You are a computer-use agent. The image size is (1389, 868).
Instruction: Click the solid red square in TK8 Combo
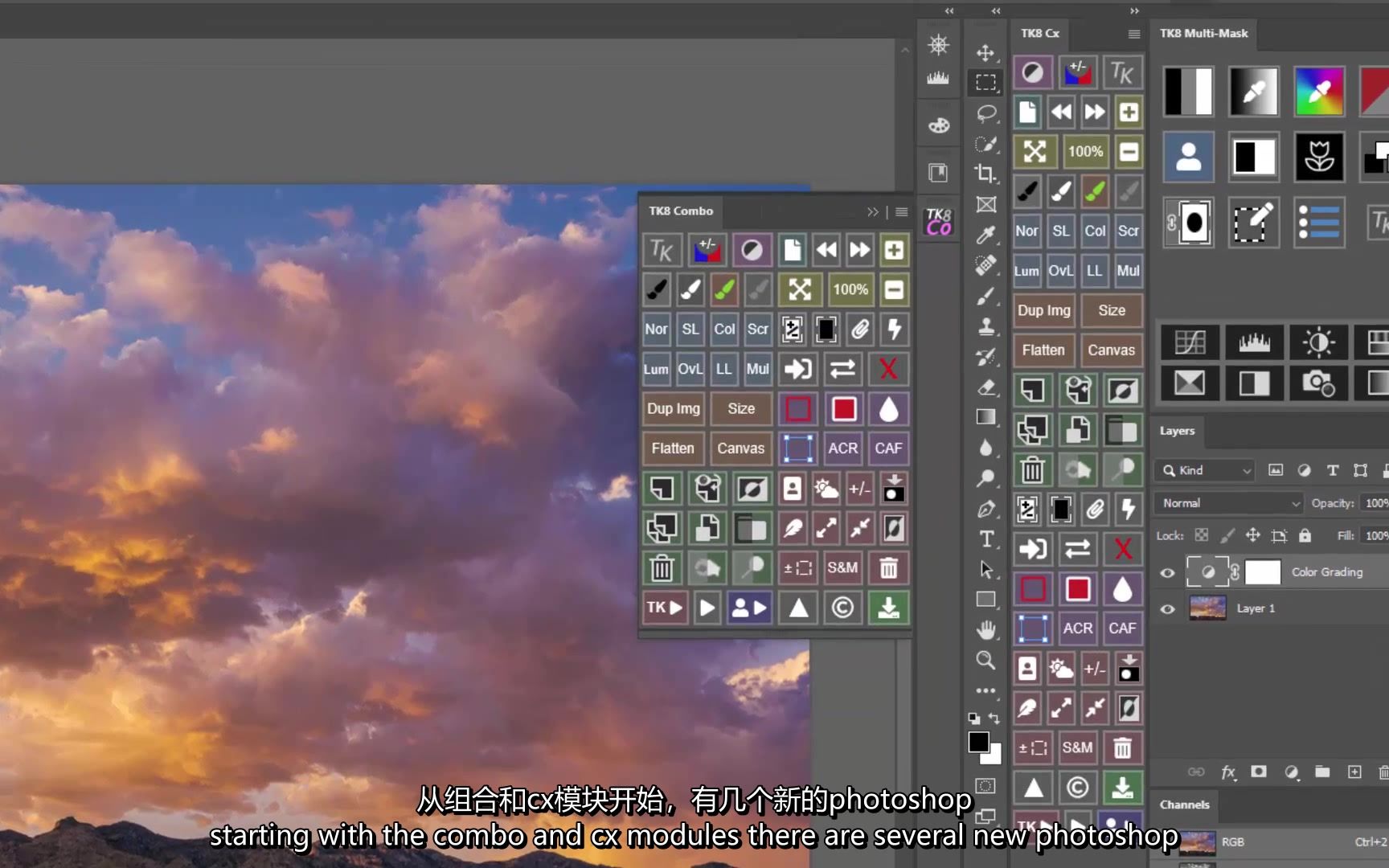pos(843,408)
